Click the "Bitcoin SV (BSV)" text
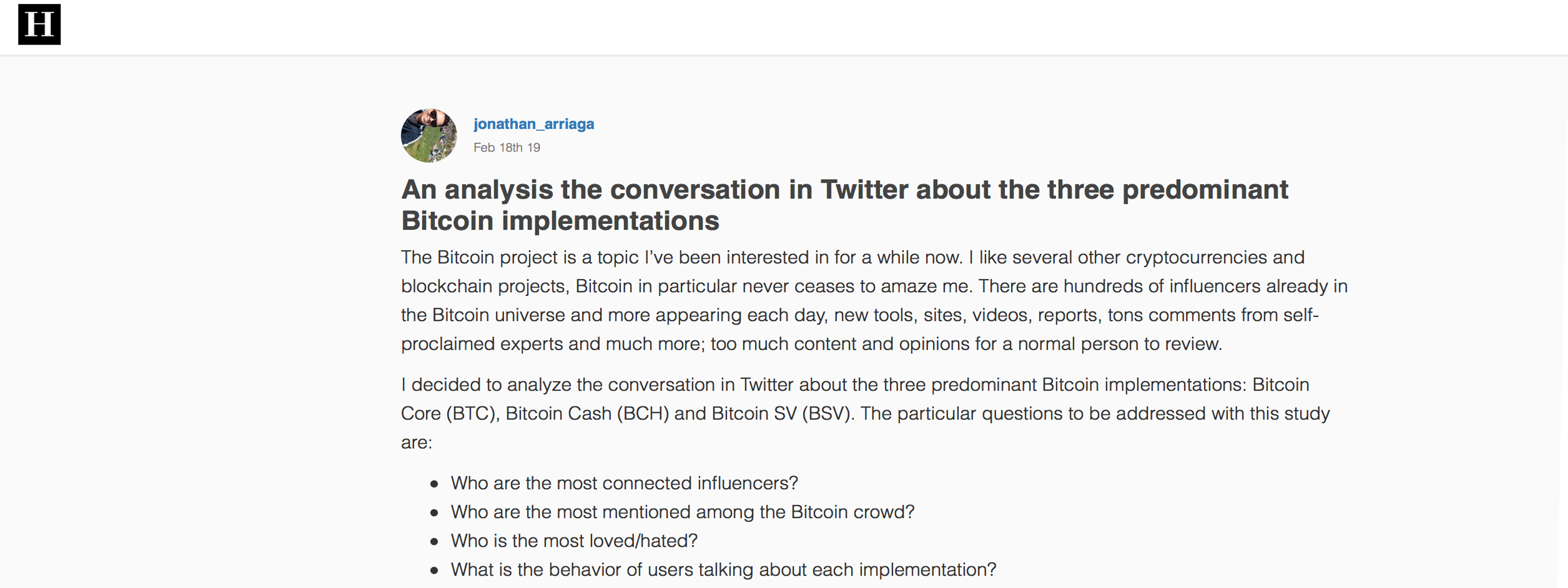Screen dimensions: 1568x588 click(781, 414)
